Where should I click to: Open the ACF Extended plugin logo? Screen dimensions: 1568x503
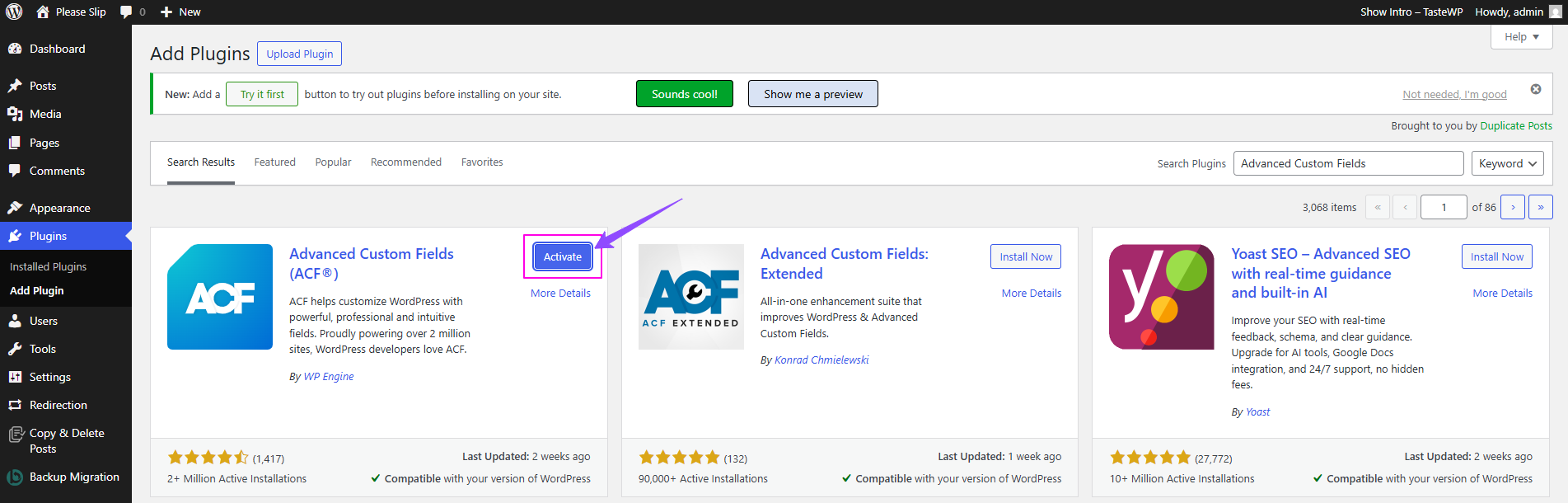pyautogui.click(x=691, y=297)
